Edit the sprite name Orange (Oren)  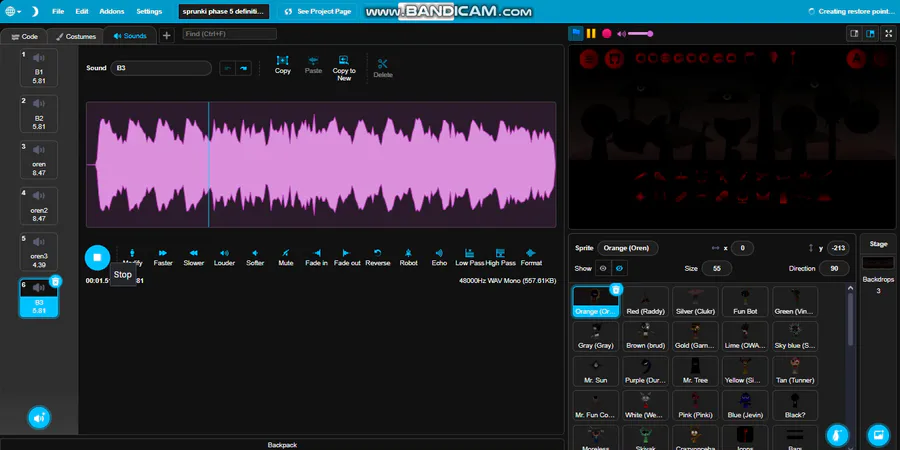[627, 248]
